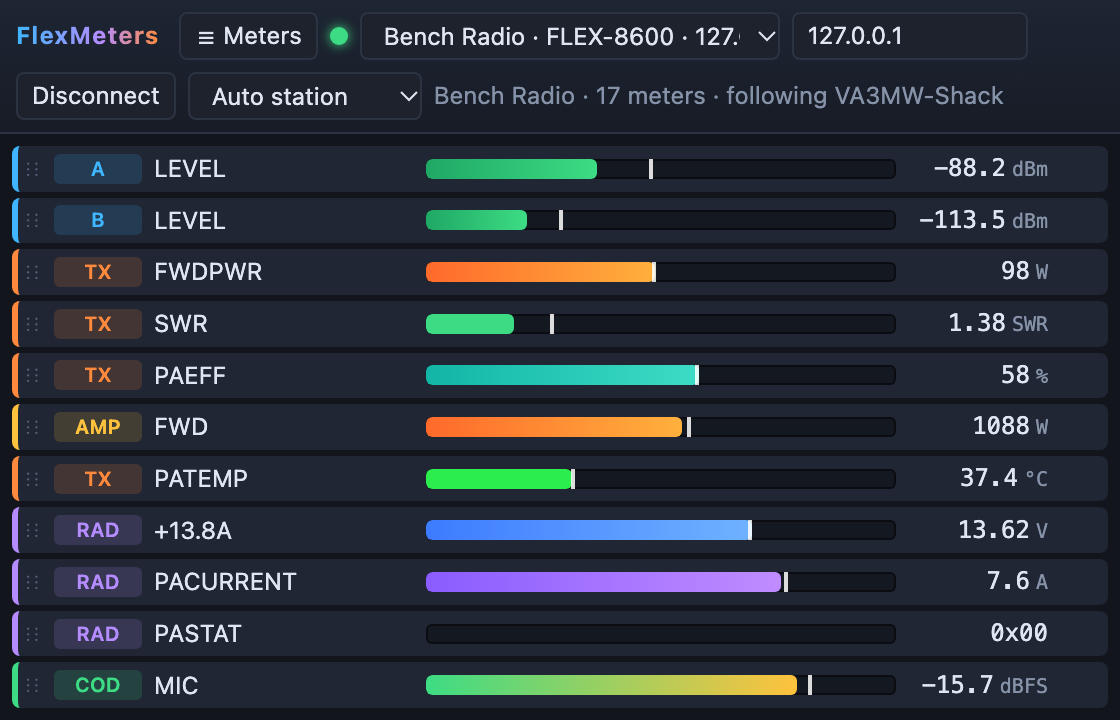Click the 0x00 PASTAT value
Image resolution: width=1120 pixels, height=720 pixels.
click(x=1019, y=633)
